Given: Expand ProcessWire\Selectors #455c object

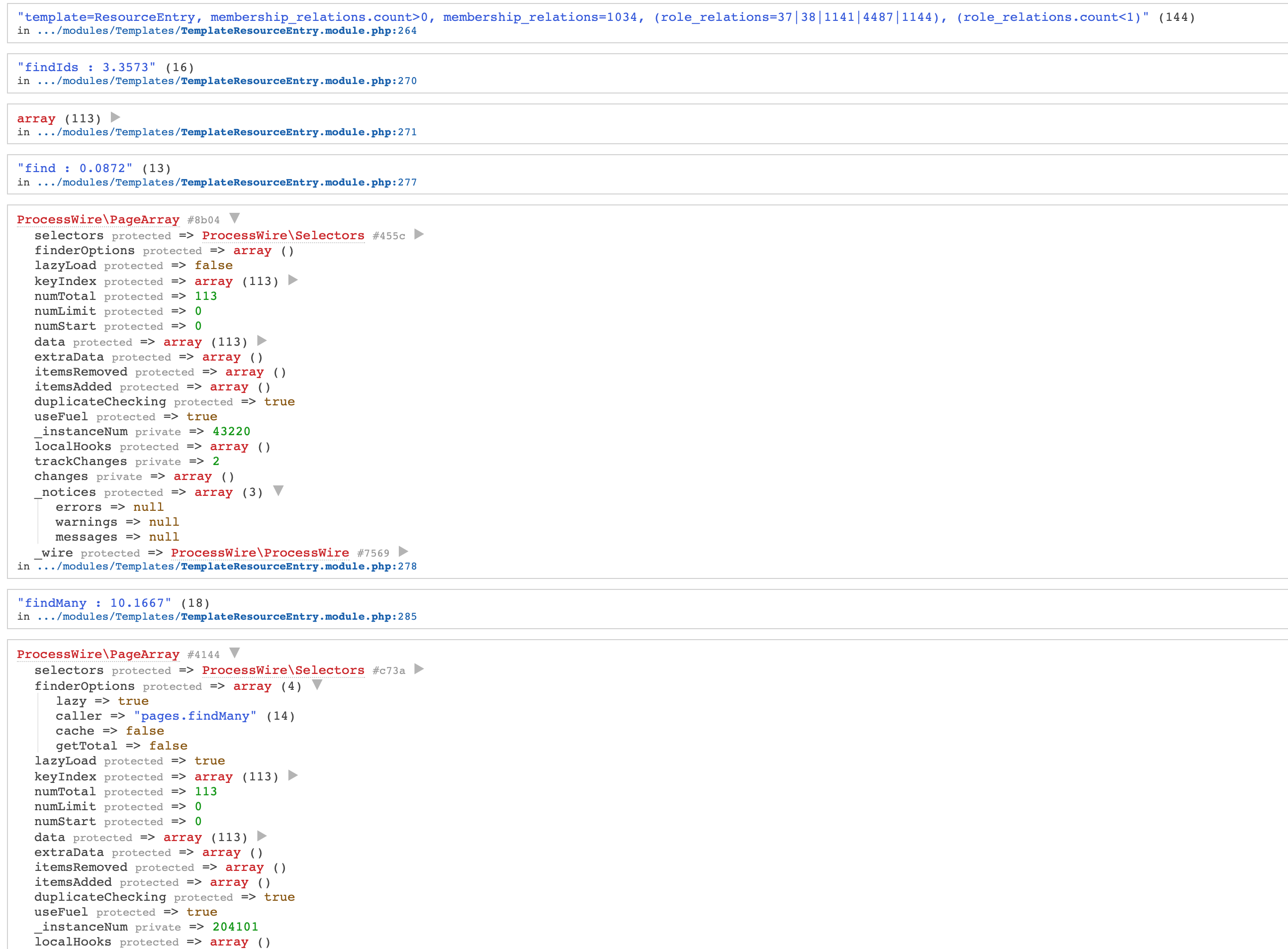Looking at the screenshot, I should (x=419, y=234).
